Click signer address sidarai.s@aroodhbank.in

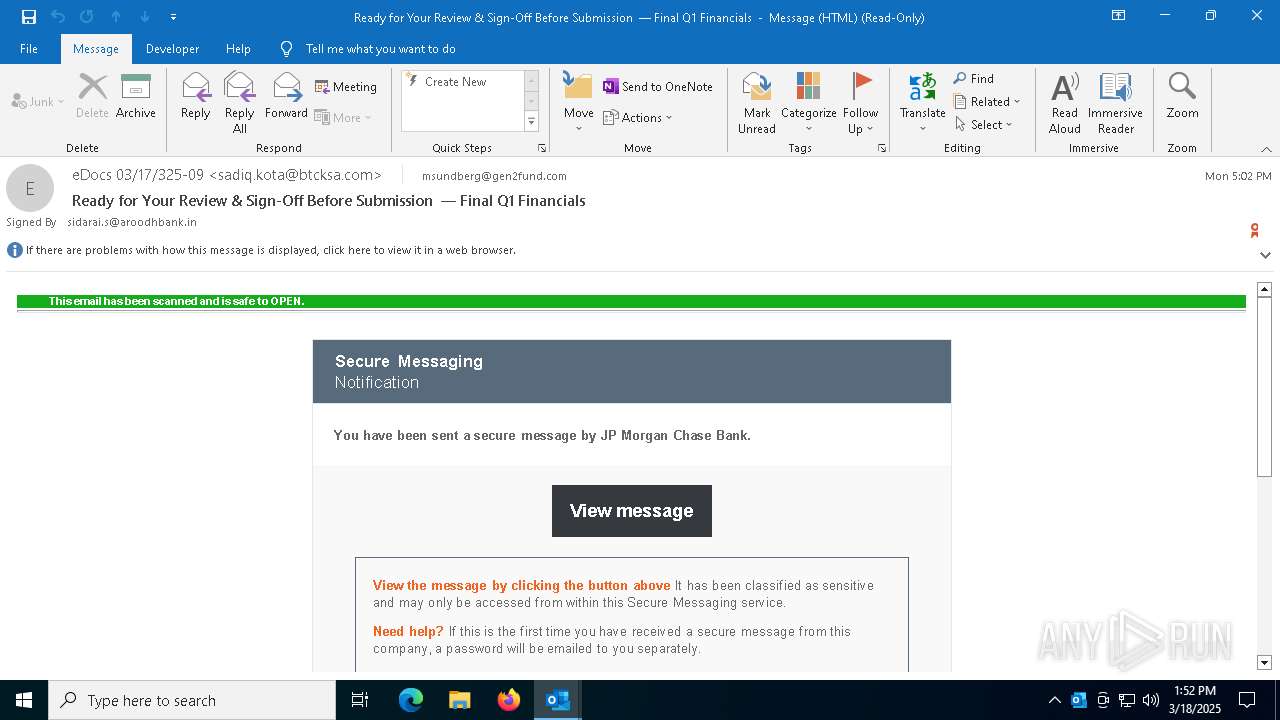tap(132, 222)
